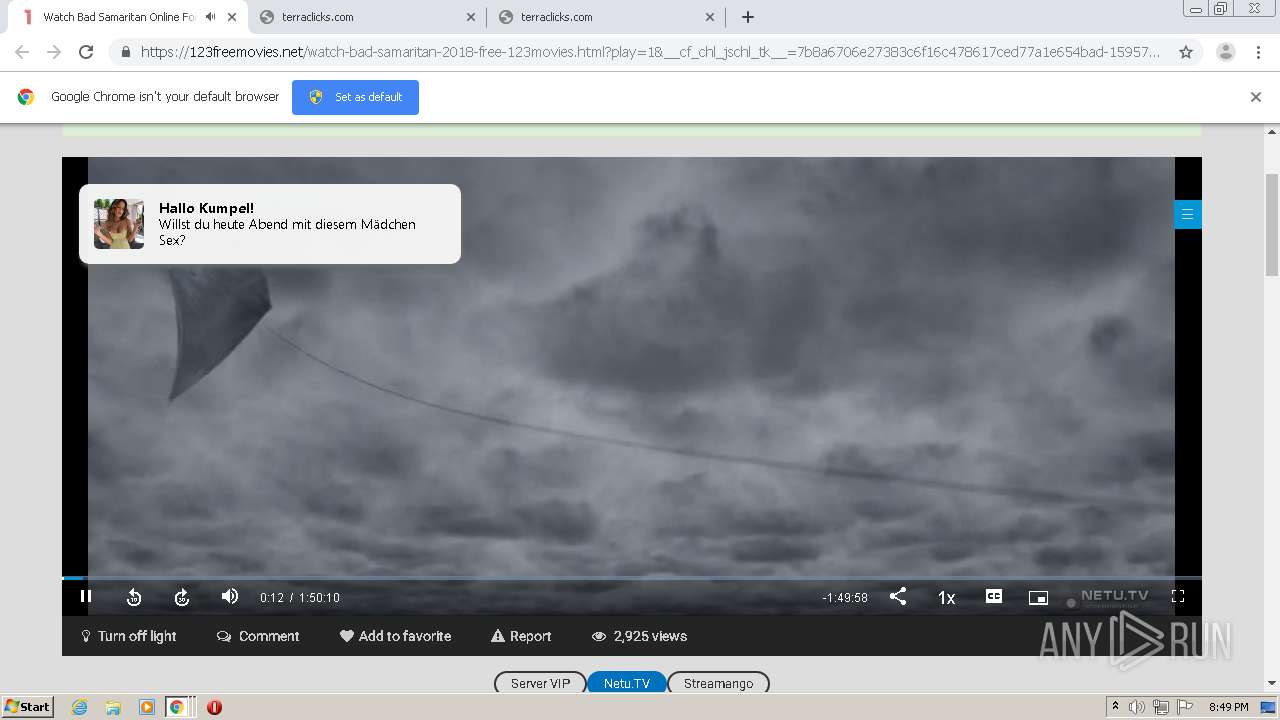Mute the video player volume

point(230,596)
